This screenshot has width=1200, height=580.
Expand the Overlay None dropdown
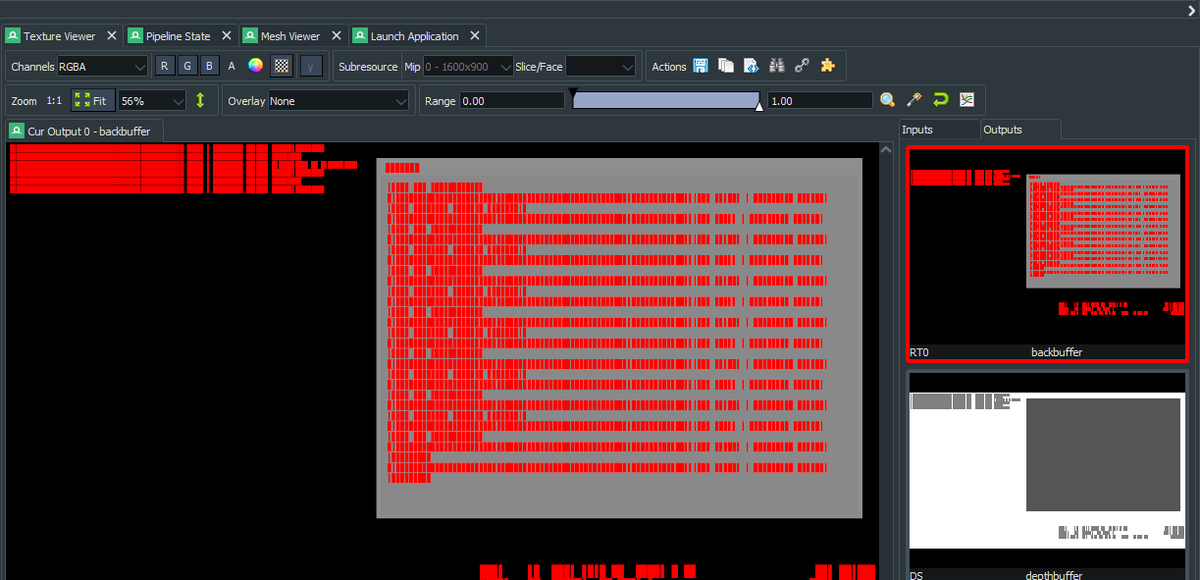coord(339,101)
